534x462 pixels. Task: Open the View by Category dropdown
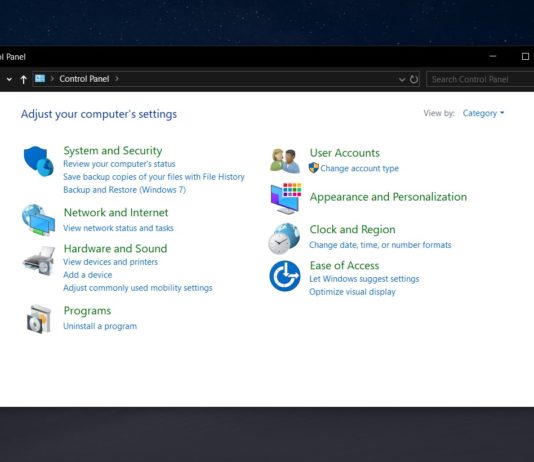tap(483, 113)
